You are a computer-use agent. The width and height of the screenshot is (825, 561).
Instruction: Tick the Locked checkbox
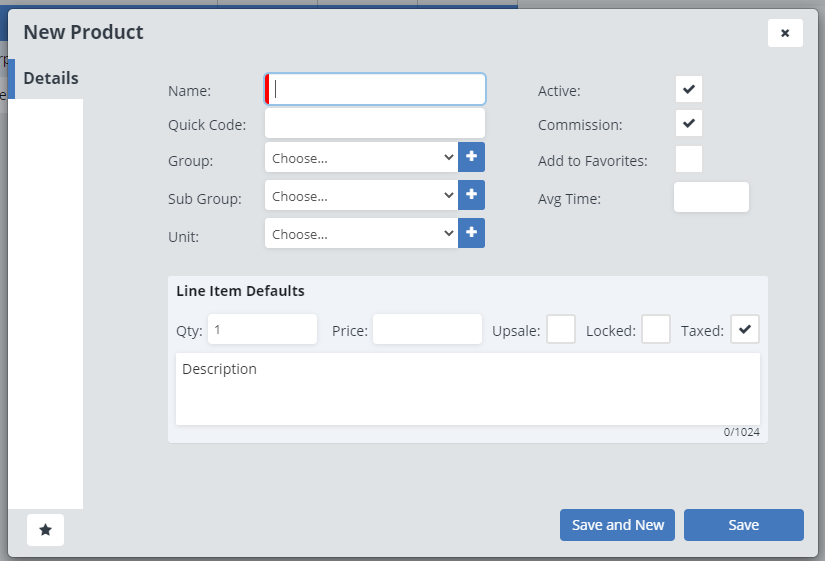pos(655,329)
